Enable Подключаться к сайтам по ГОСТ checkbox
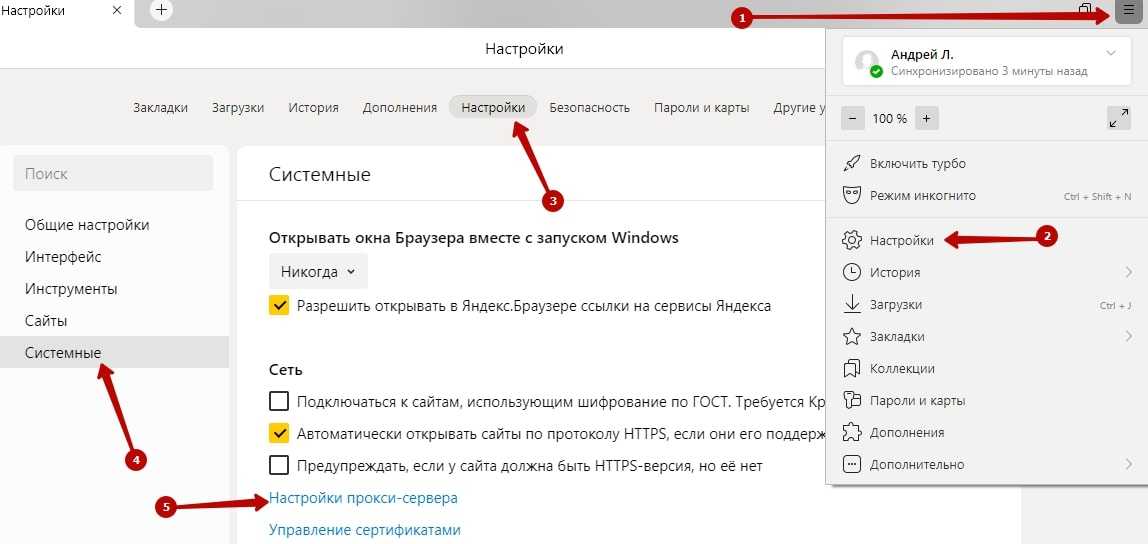The width and height of the screenshot is (1148, 544). tap(279, 401)
